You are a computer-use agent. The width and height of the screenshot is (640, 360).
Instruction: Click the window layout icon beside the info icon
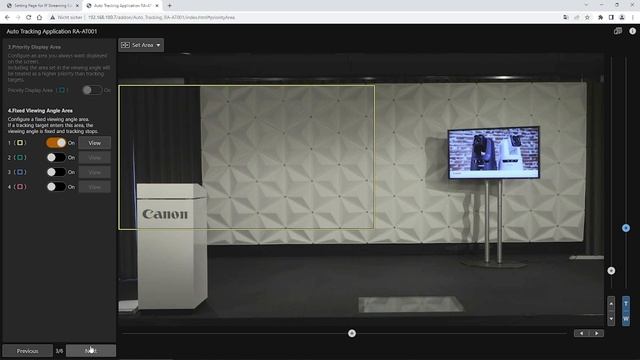(x=618, y=31)
